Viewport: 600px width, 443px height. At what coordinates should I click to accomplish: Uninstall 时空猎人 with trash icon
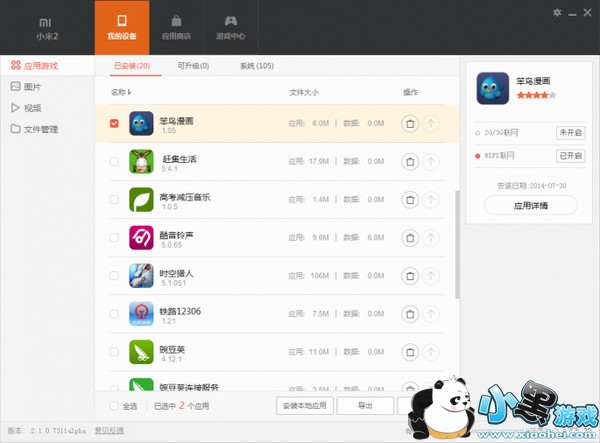(410, 276)
